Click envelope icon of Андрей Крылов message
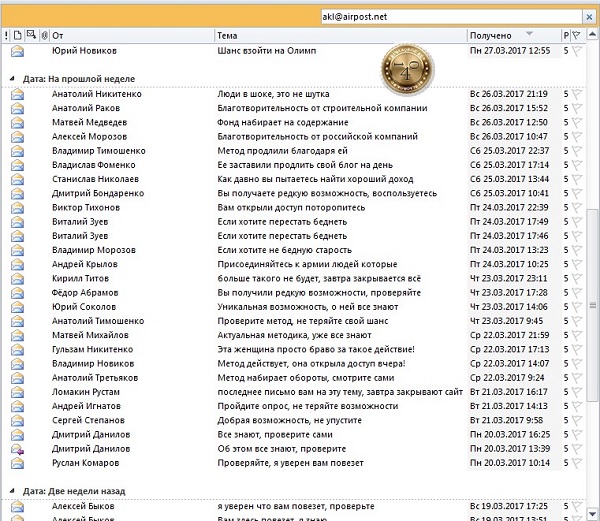Screen dimensions: 600x521 point(17,264)
